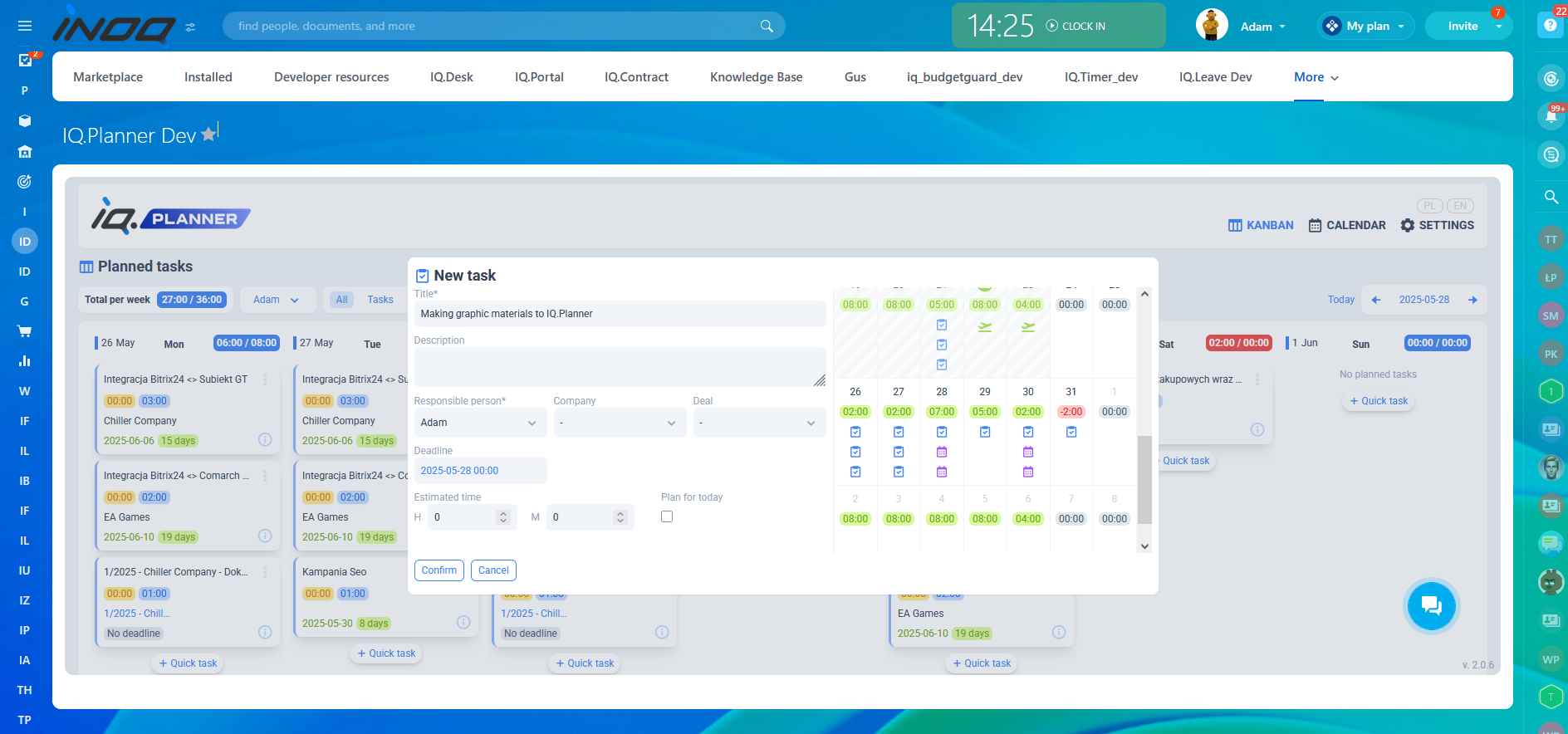Open the My plan dropdown

point(1365,26)
